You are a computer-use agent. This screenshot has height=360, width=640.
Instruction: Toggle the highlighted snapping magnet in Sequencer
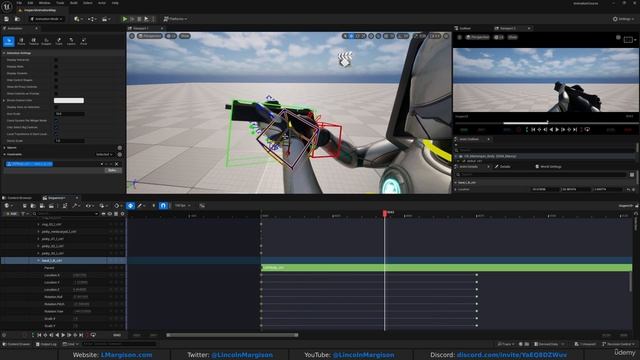[163, 206]
